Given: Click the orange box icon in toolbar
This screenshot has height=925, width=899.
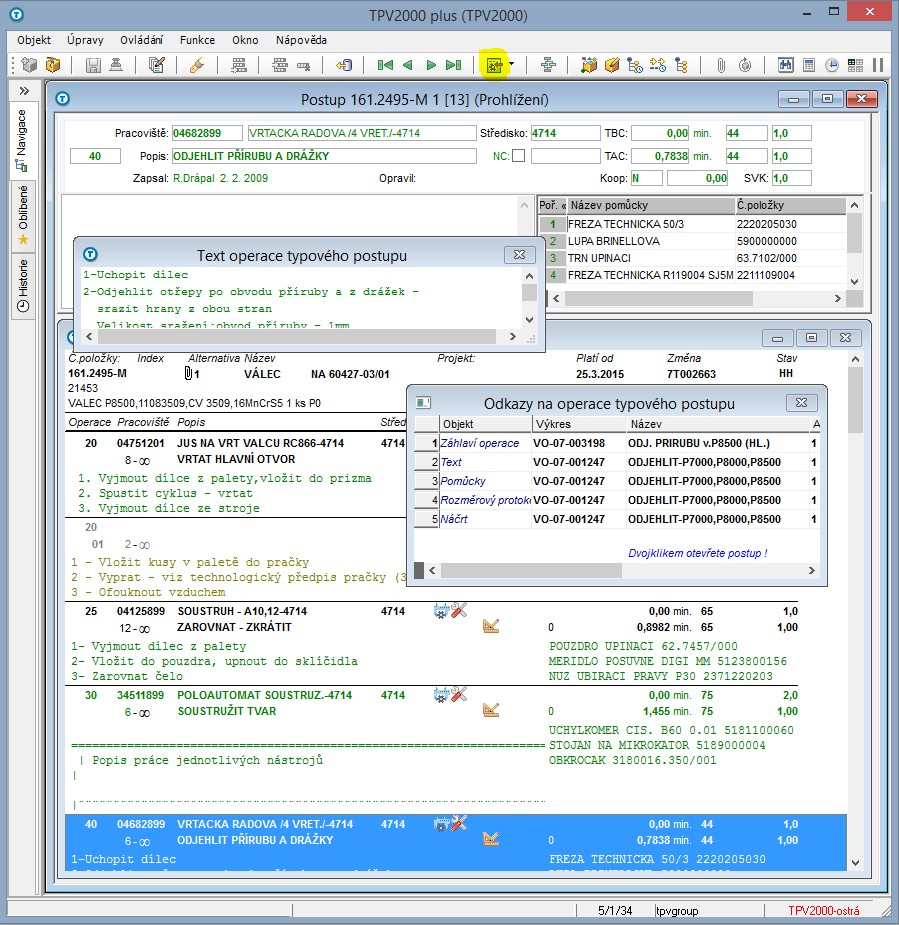Looking at the screenshot, I should (x=53, y=64).
